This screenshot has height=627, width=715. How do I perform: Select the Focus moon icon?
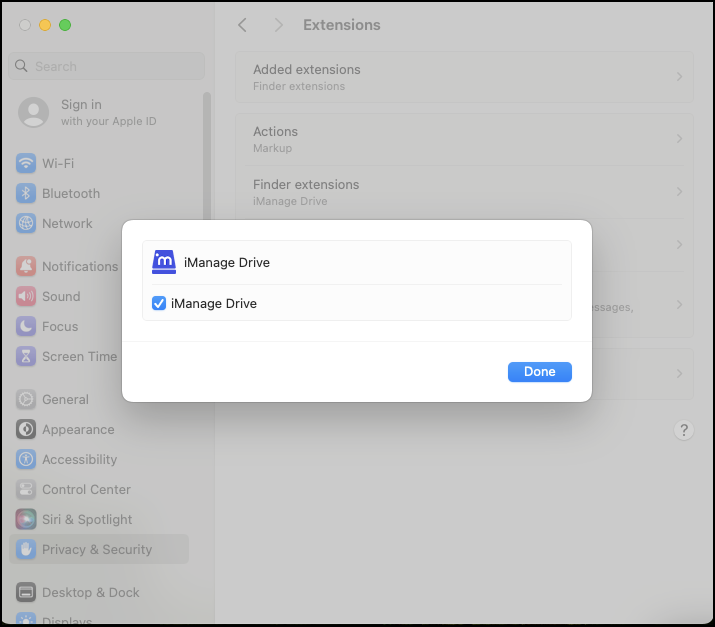[x=26, y=326]
